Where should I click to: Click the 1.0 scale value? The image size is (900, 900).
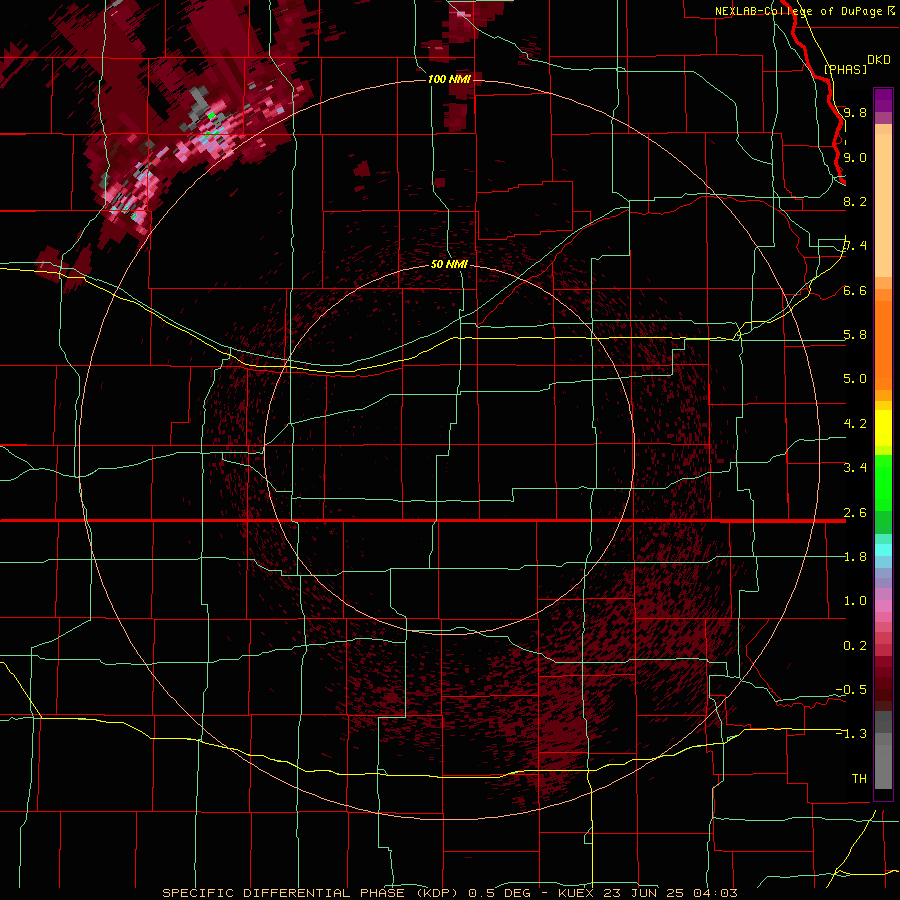click(855, 601)
